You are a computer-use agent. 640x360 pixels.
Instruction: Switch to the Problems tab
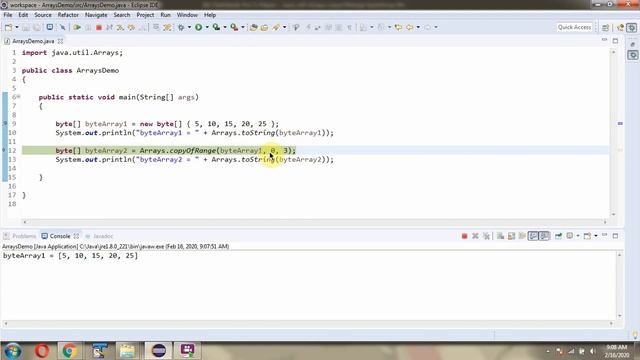pyautogui.click(x=20, y=236)
